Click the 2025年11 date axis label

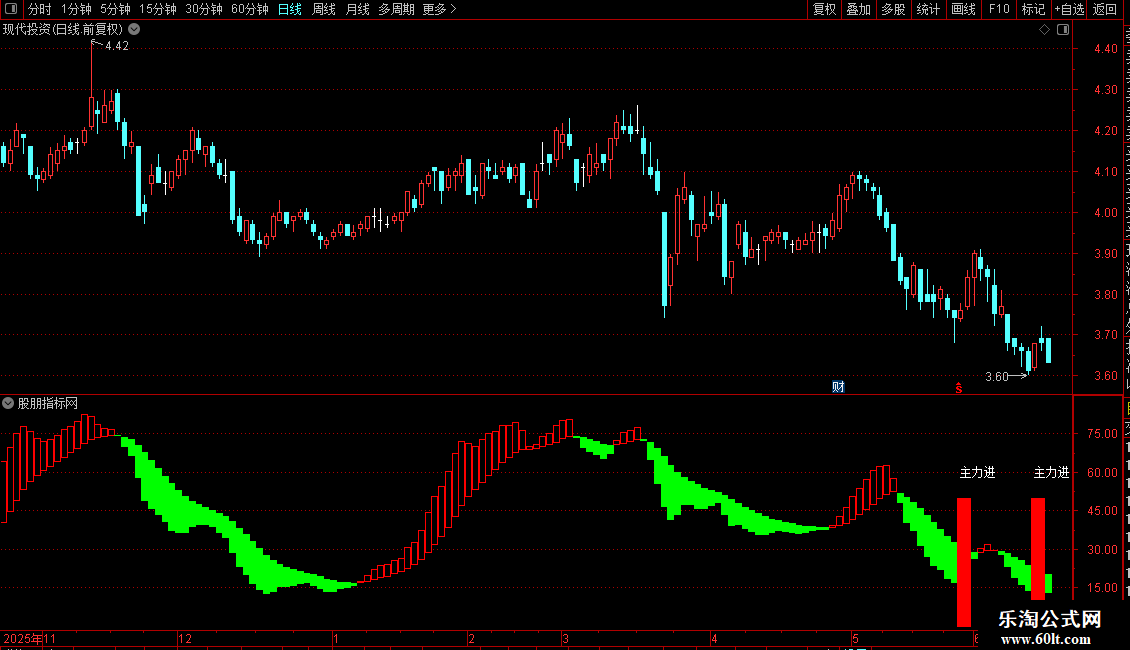(30, 638)
